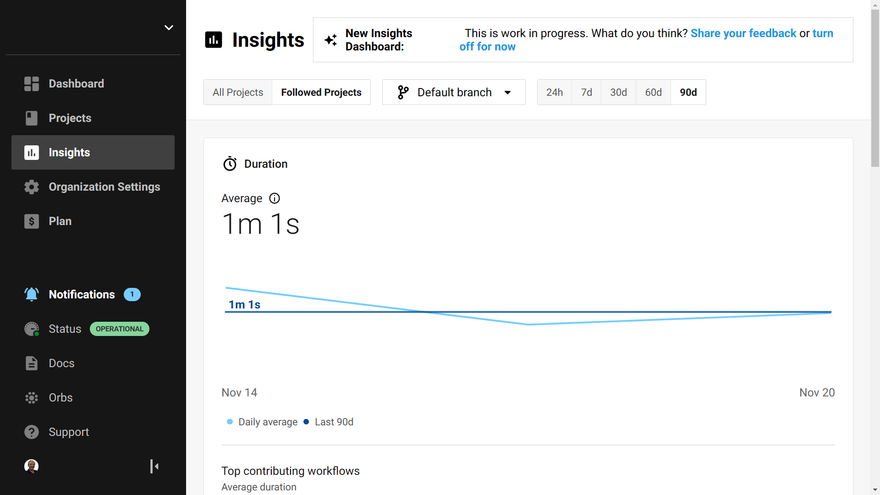
Task: Click the Notifications bell icon
Action: tap(31, 295)
